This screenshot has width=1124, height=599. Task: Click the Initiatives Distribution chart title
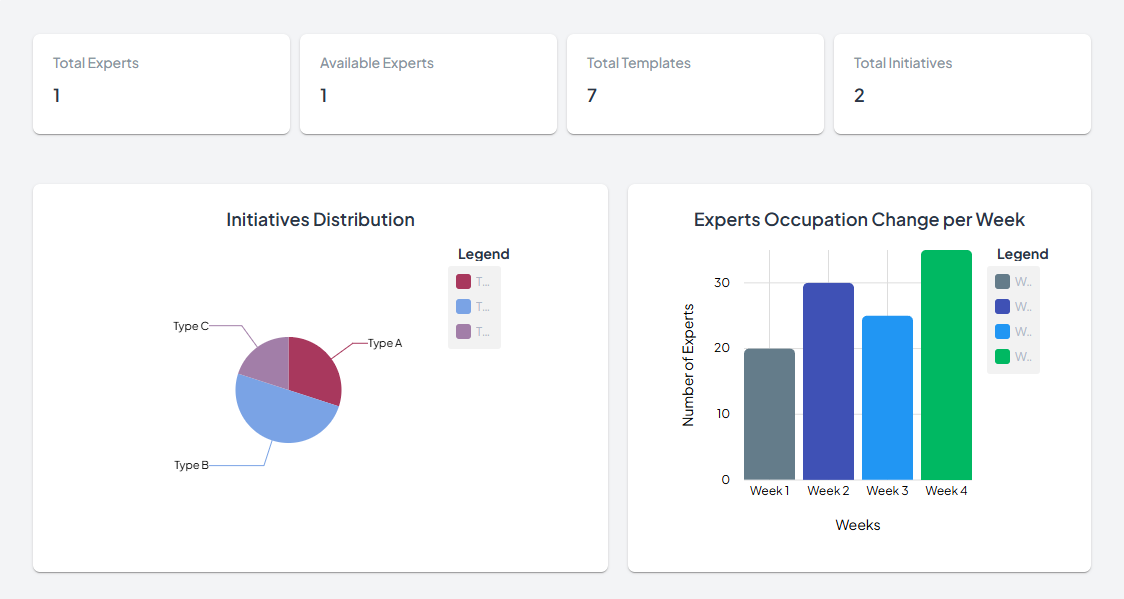pos(320,220)
